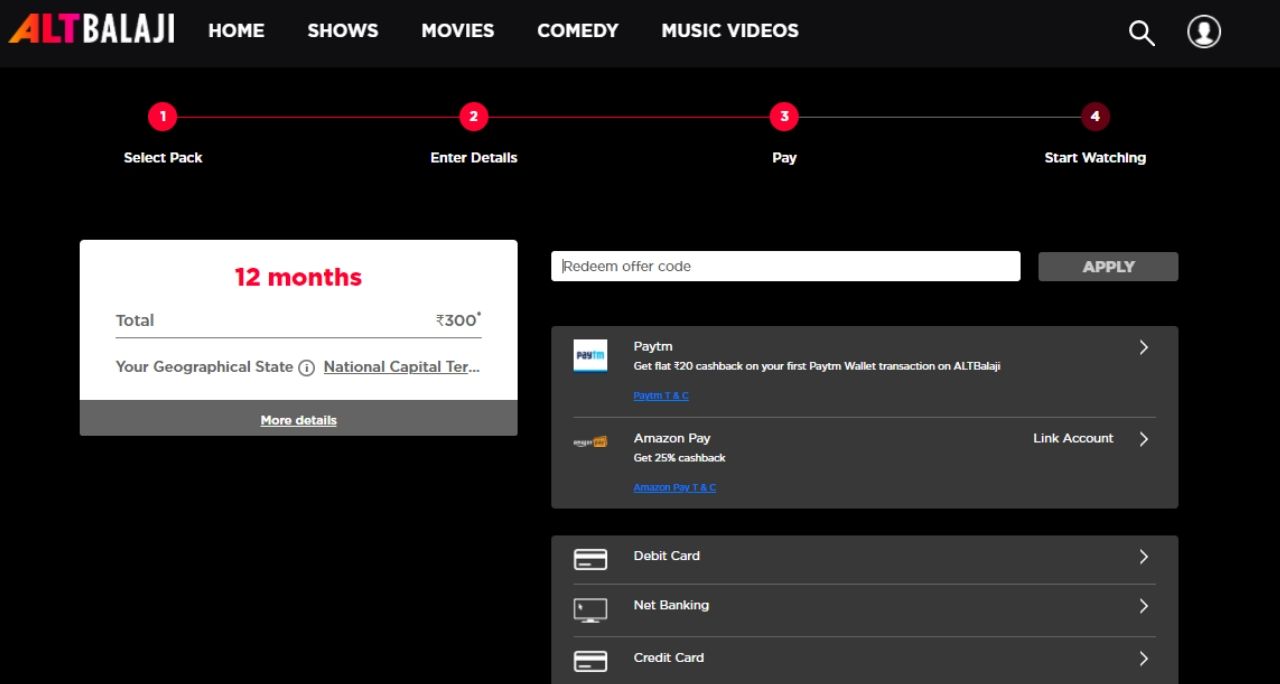Click the 12 months plan heading
The height and width of the screenshot is (684, 1280).
(298, 277)
